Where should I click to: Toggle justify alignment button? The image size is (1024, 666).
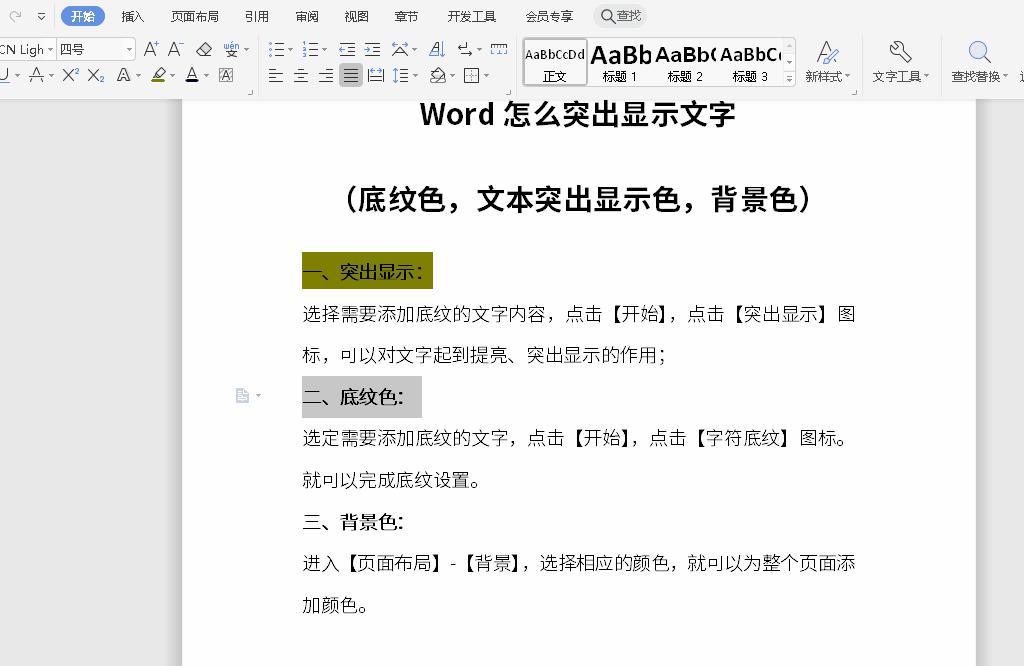point(351,75)
